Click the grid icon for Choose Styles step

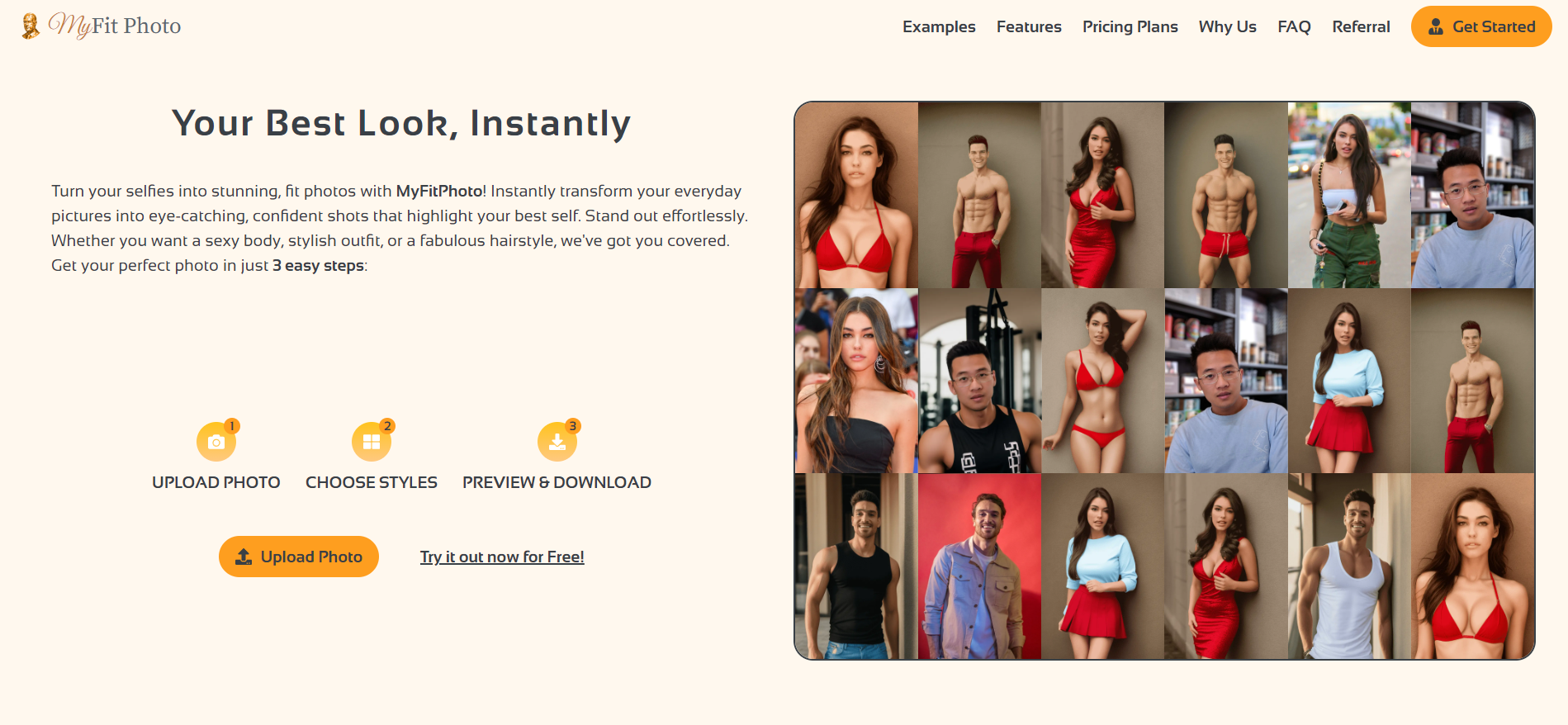[x=372, y=442]
